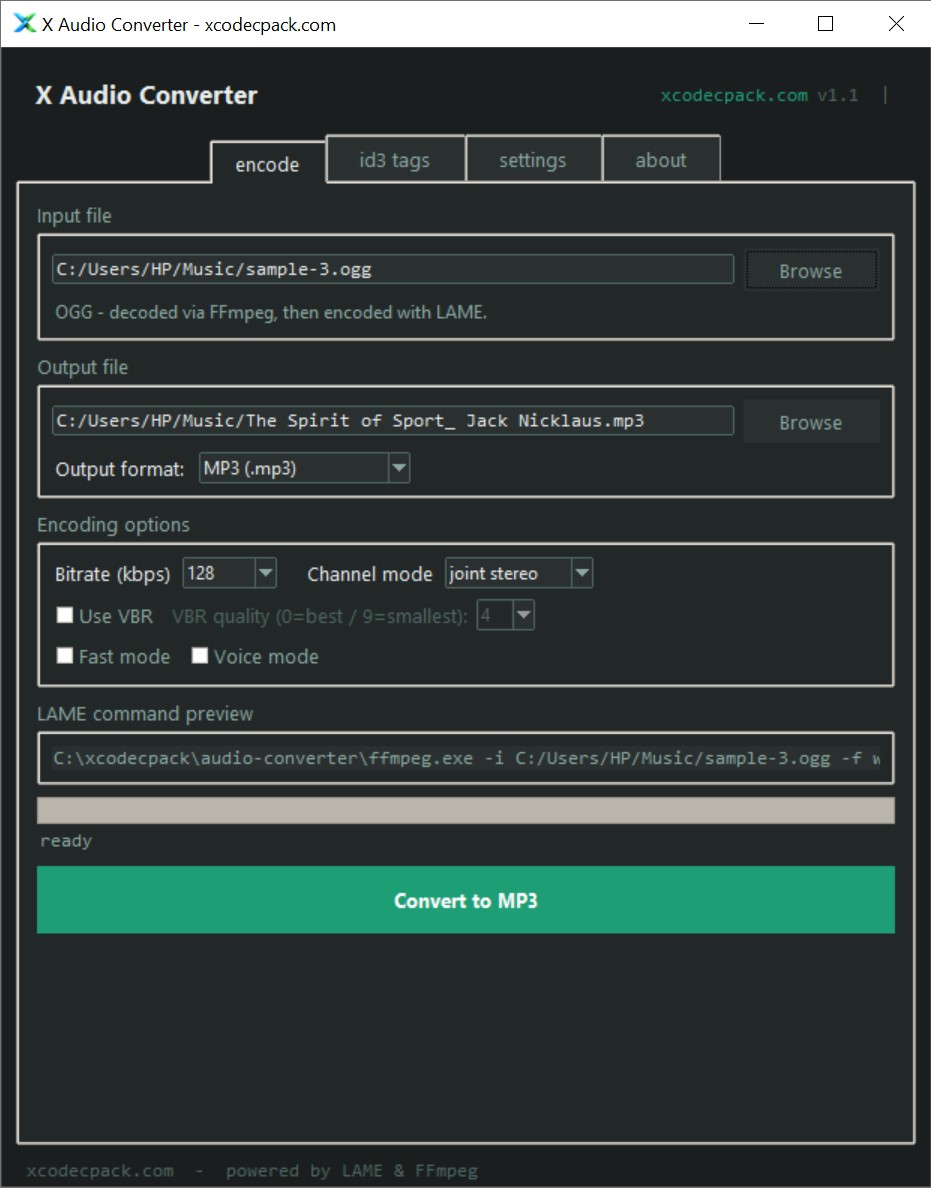Open the settings tab
This screenshot has height=1188, width=931.
pos(533,158)
